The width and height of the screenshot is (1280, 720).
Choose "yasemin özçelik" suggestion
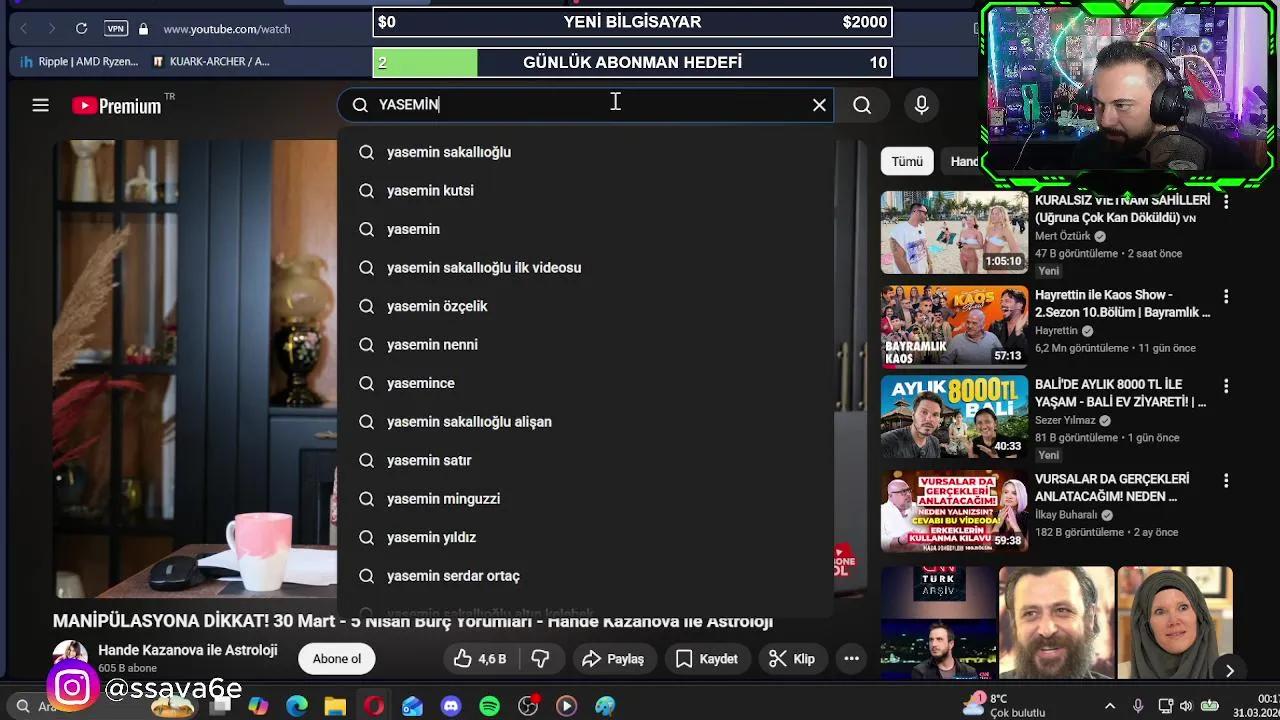[x=586, y=306]
